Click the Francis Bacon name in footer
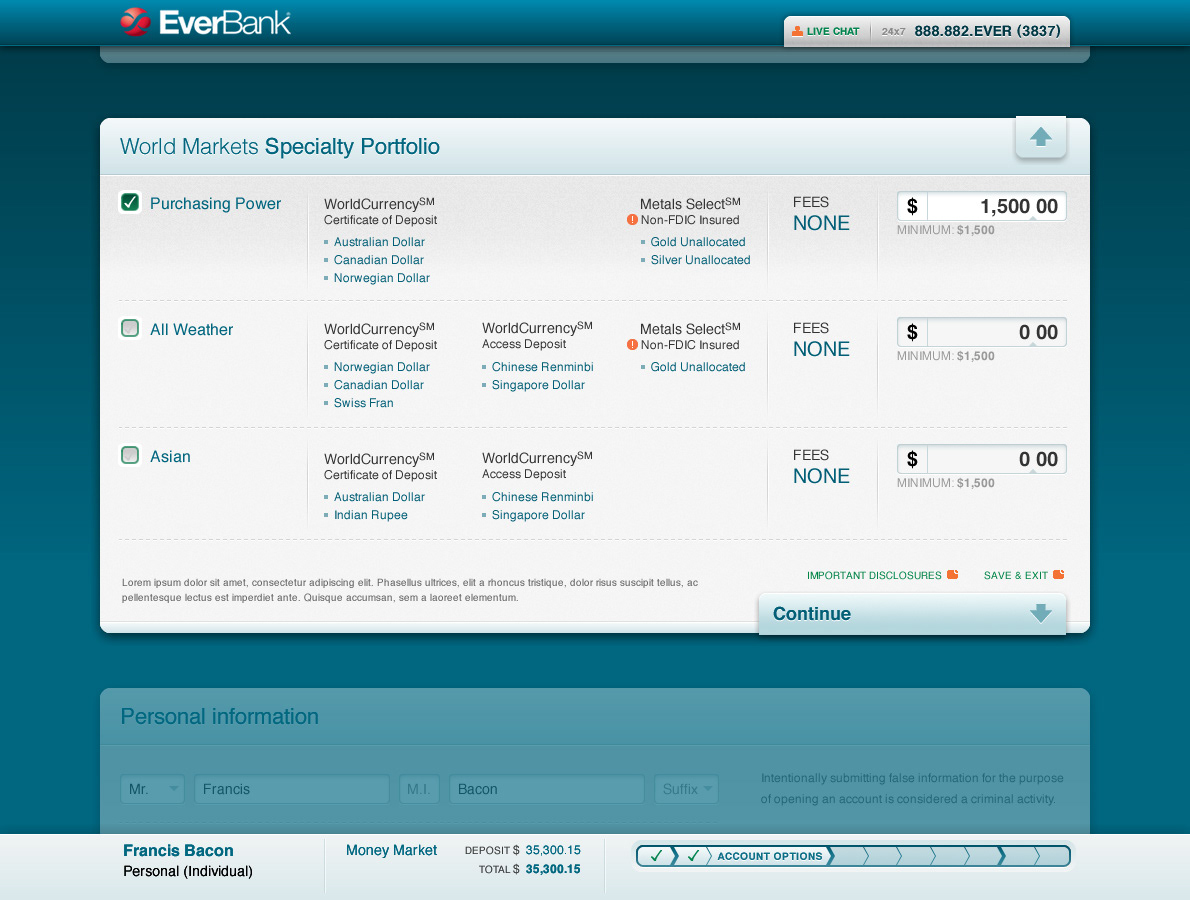 (x=178, y=851)
